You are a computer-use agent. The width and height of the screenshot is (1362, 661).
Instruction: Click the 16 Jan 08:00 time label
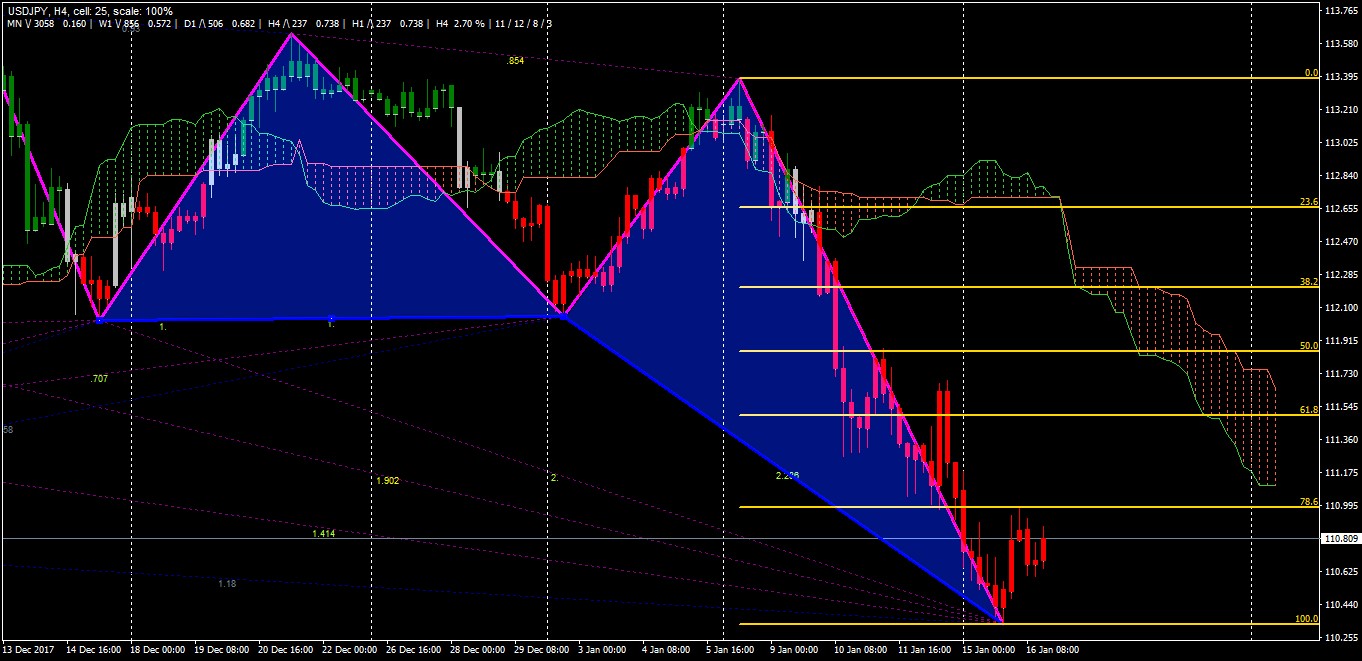click(1052, 650)
